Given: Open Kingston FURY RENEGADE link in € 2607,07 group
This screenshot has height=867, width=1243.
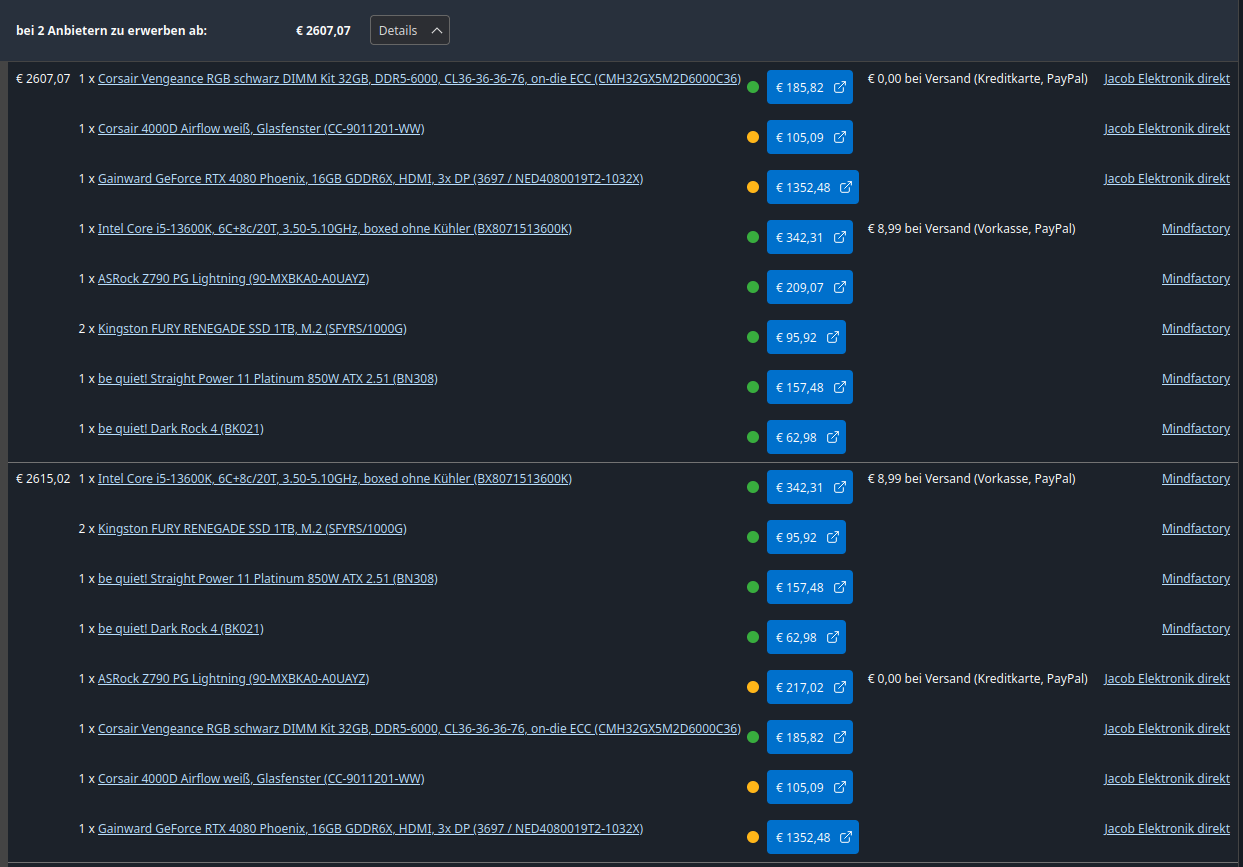Looking at the screenshot, I should [x=252, y=329].
